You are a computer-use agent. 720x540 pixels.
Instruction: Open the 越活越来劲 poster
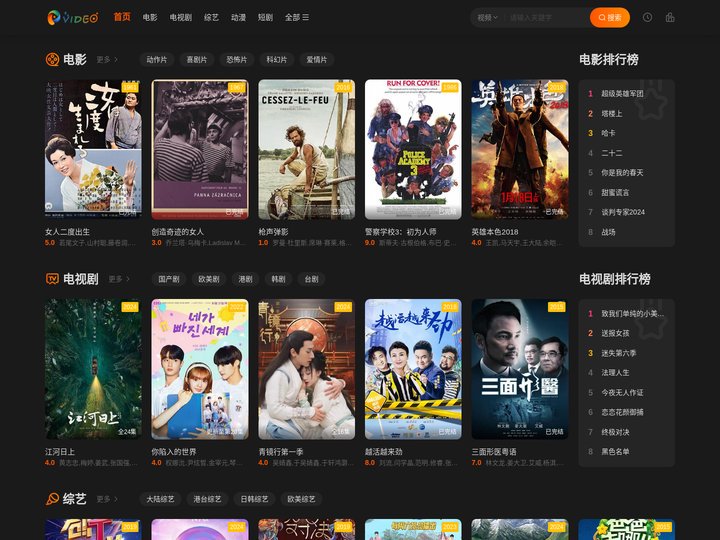pyautogui.click(x=413, y=369)
